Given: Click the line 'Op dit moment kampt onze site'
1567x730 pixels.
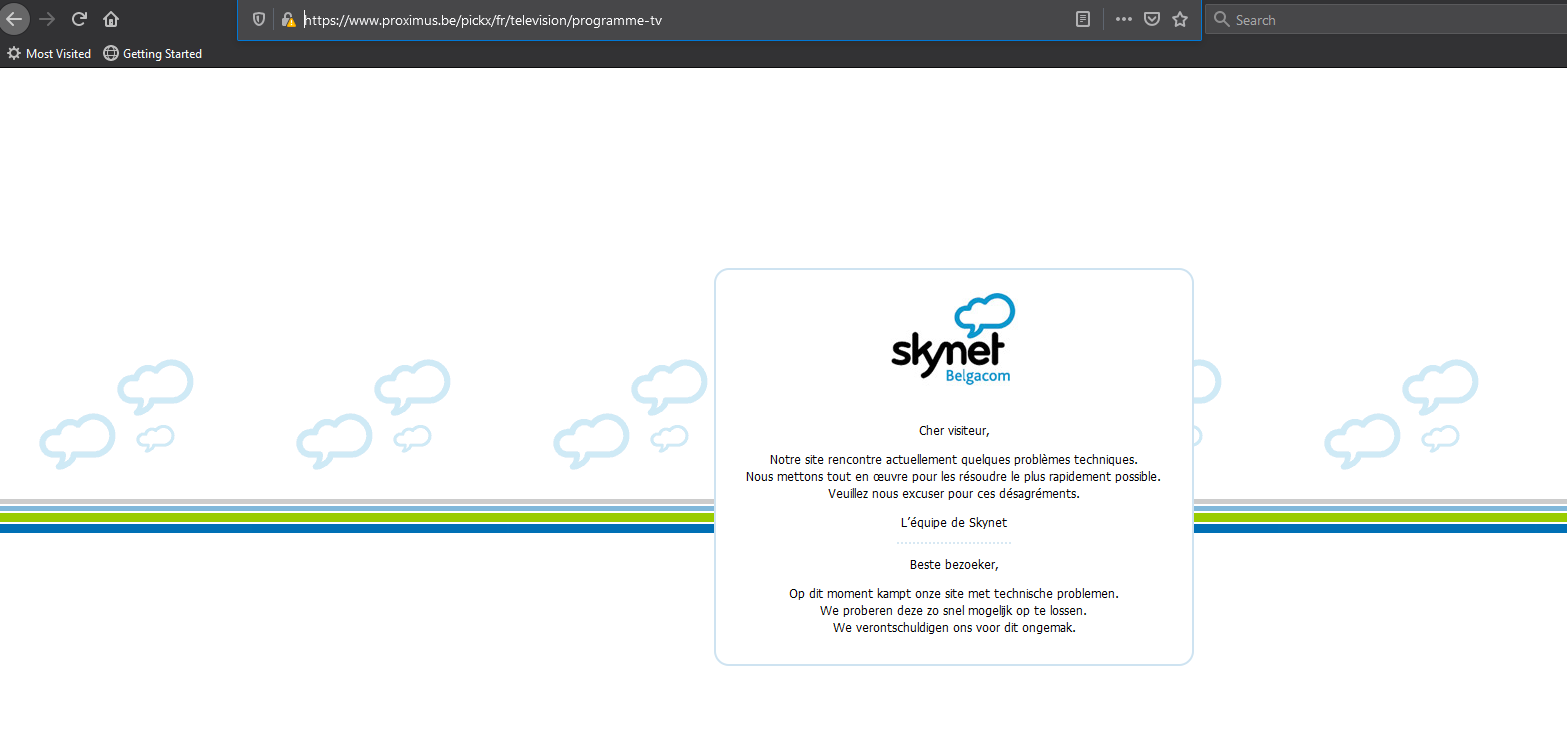Looking at the screenshot, I should coord(954,594).
